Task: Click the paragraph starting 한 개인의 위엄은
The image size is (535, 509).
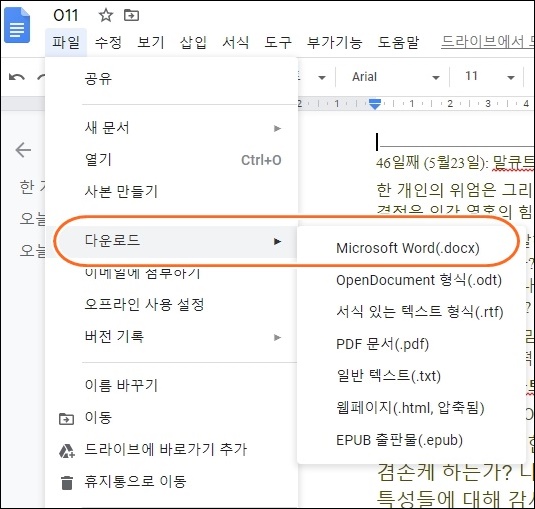Action: coord(454,190)
